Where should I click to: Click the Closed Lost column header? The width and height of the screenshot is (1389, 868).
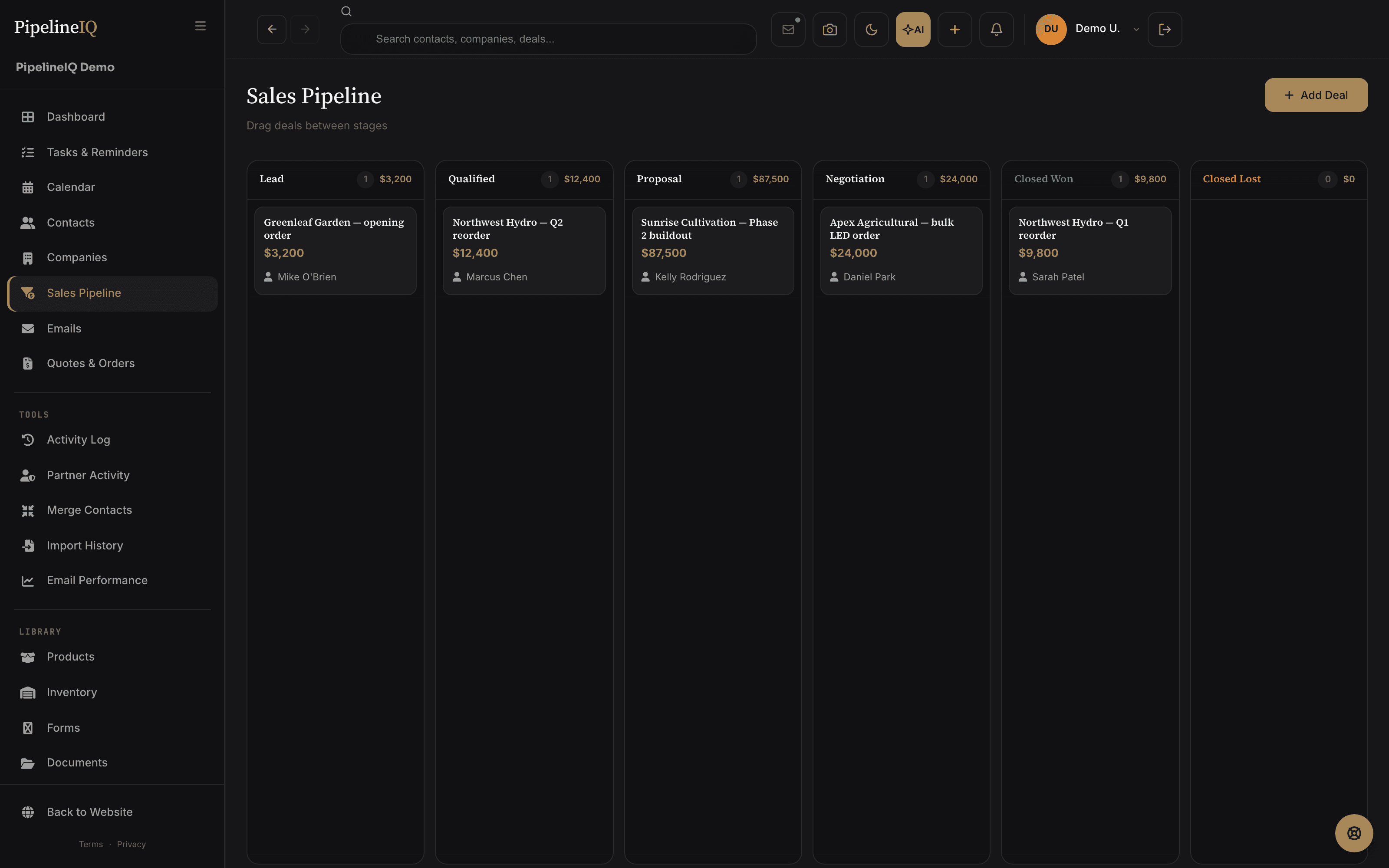tap(1279, 179)
